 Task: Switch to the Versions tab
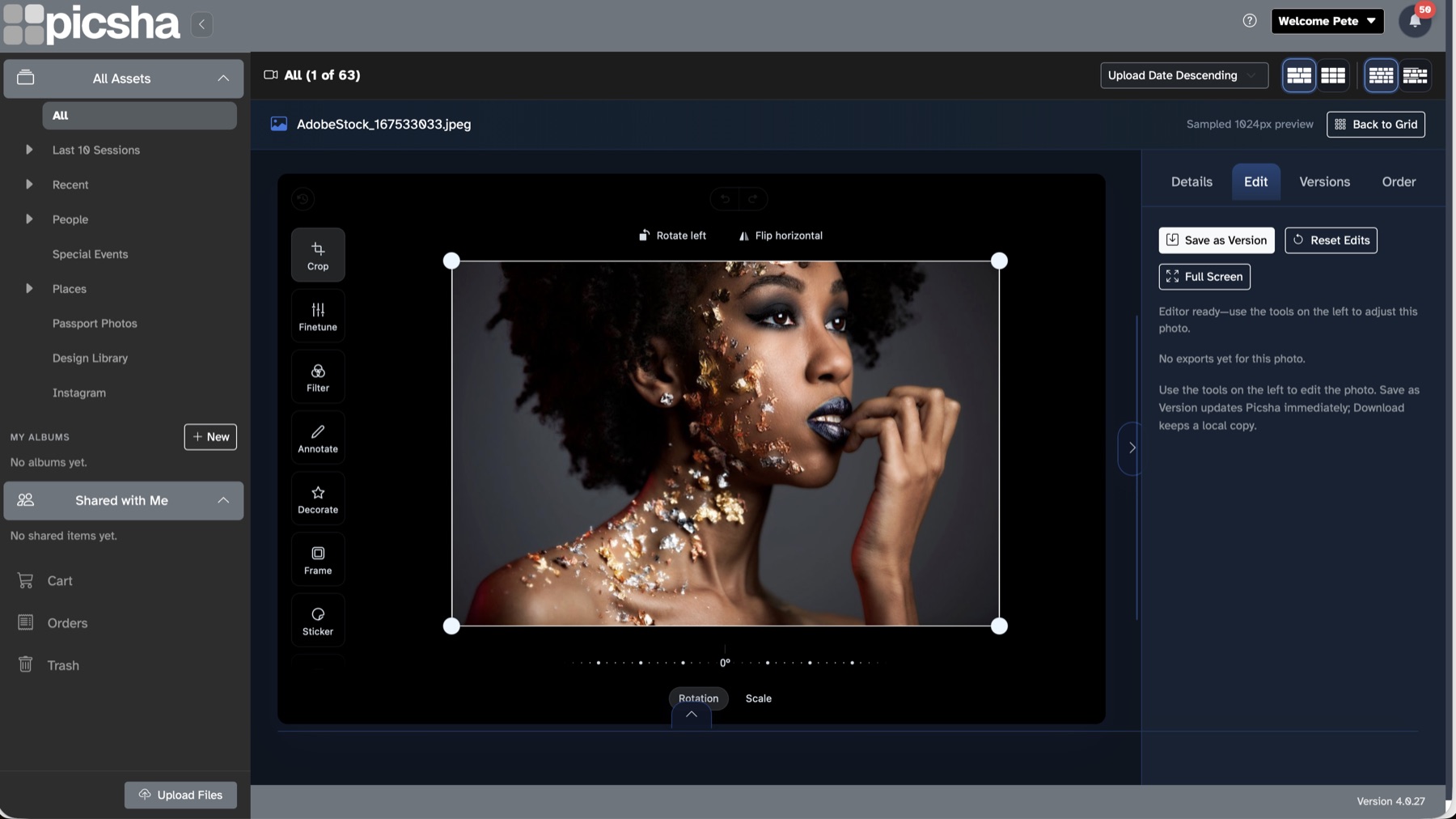(x=1324, y=182)
